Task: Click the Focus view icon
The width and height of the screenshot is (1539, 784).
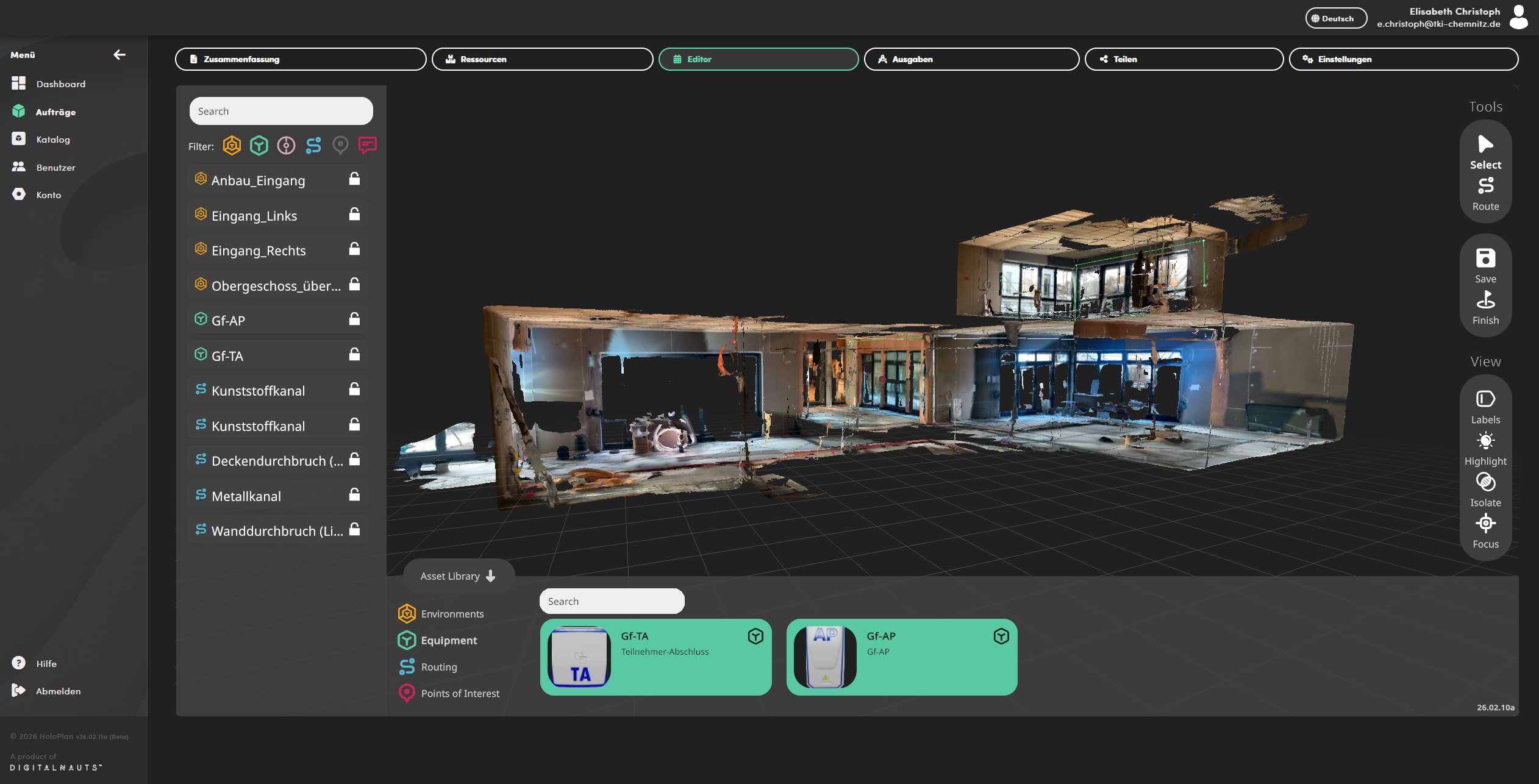Action: [1485, 523]
